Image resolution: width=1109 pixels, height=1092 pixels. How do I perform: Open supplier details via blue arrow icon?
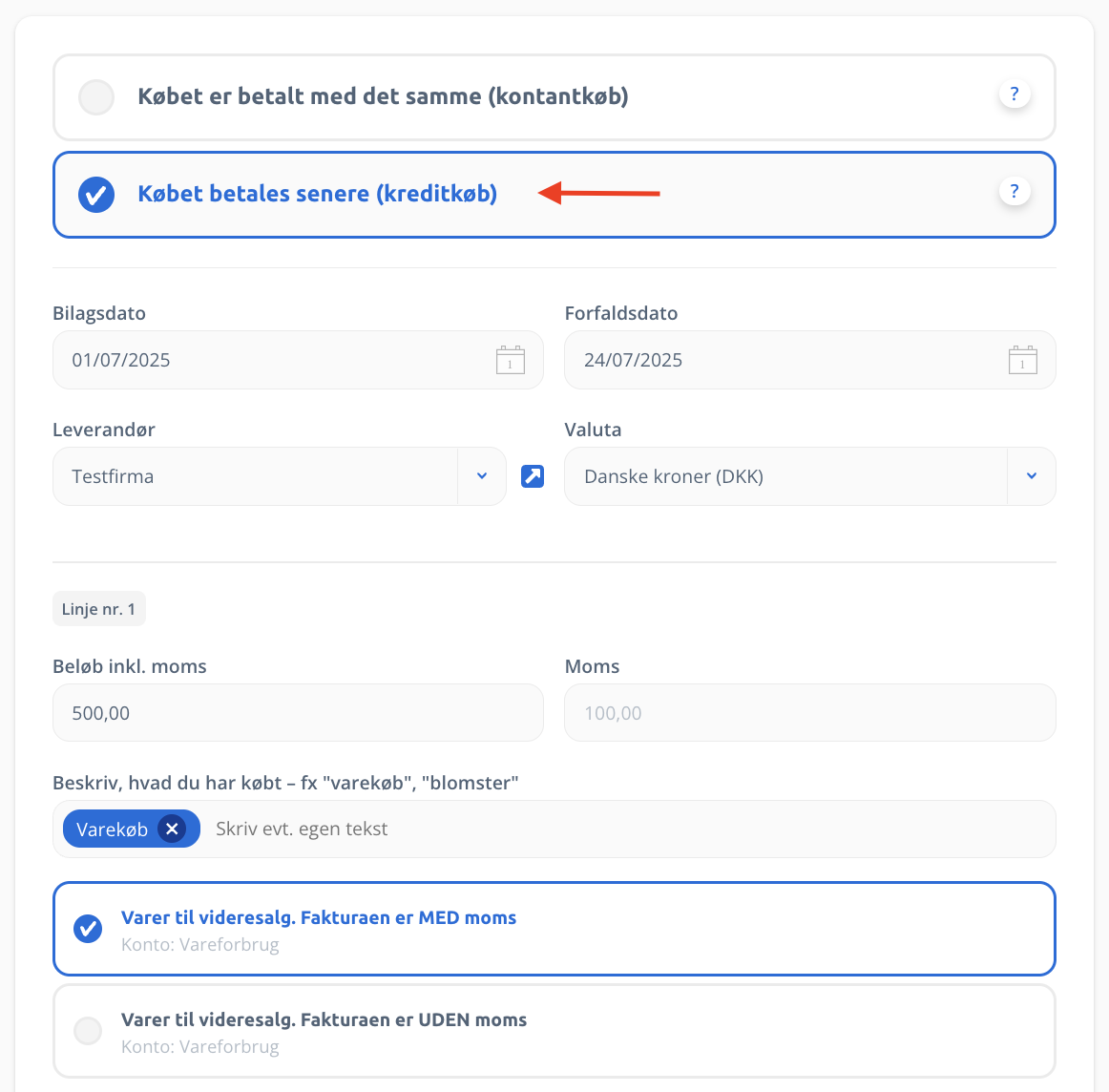click(533, 476)
